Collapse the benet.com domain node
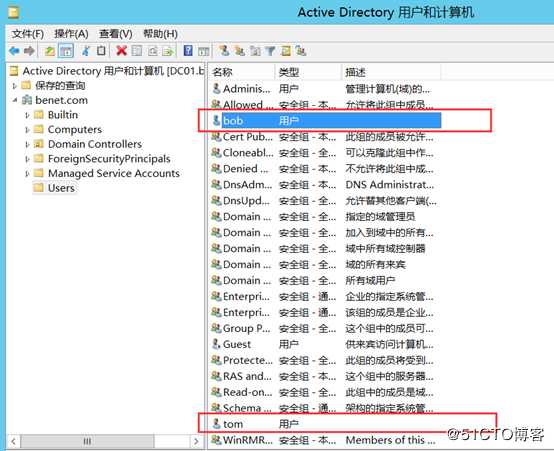 click(14, 100)
